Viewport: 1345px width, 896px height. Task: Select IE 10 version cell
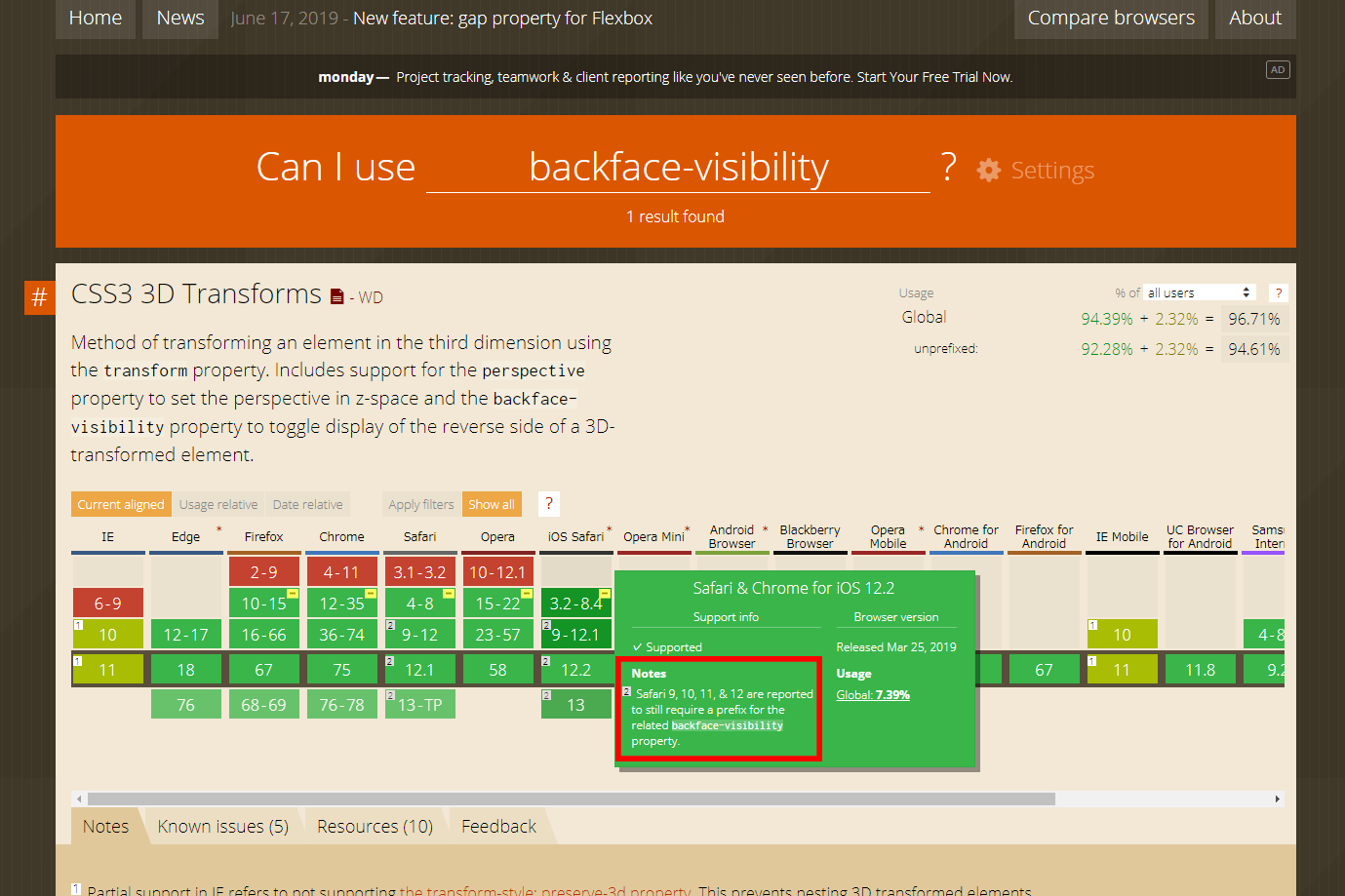(x=108, y=635)
